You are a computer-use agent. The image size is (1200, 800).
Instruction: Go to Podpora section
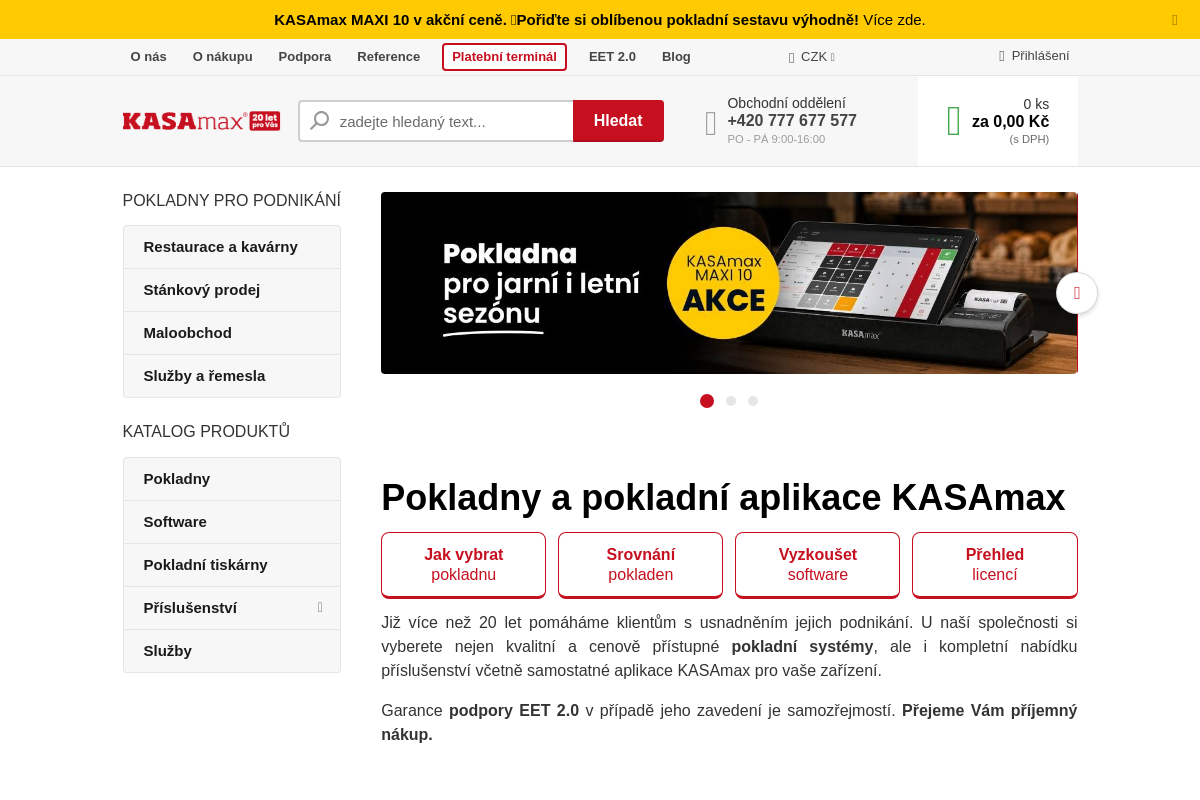(305, 56)
